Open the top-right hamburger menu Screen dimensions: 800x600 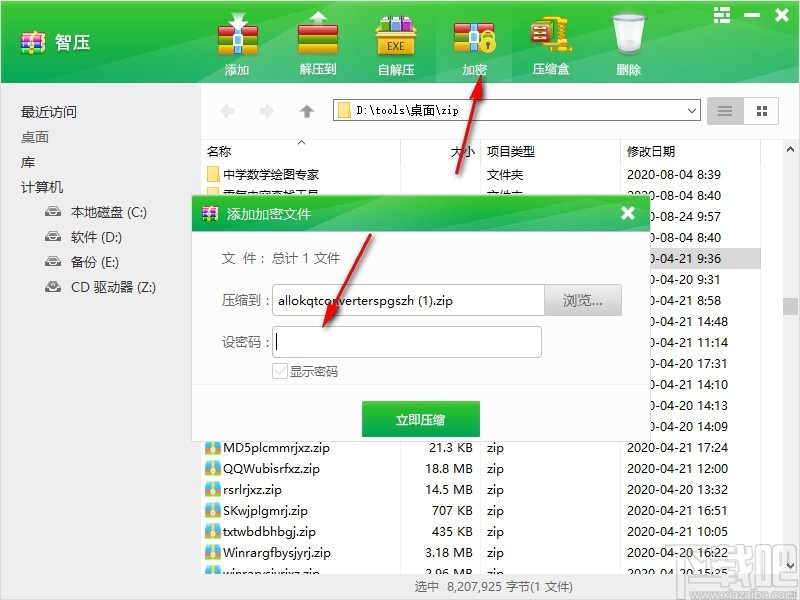[x=721, y=15]
